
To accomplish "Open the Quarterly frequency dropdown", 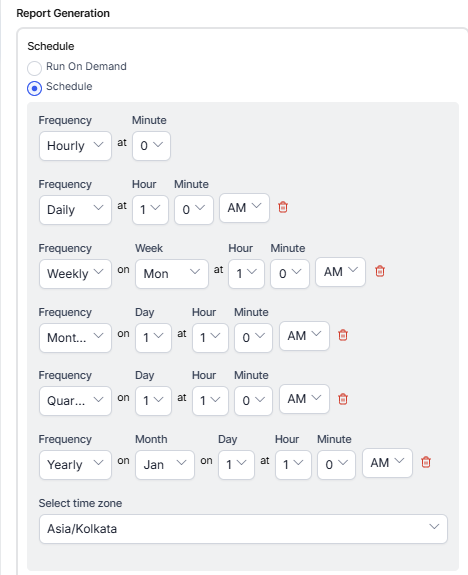I will [x=75, y=401].
